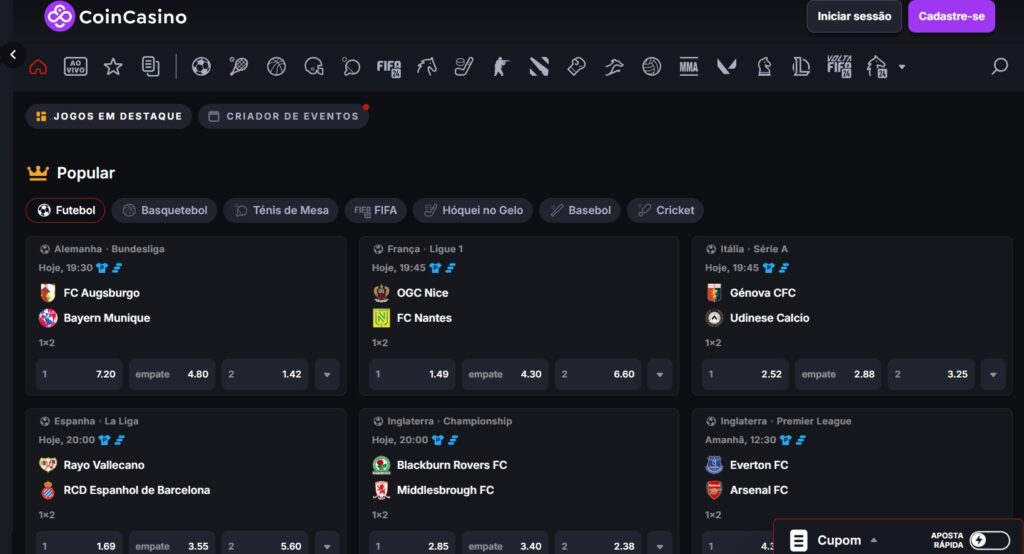Bet on empate 2.88 for Génova match
The width and height of the screenshot is (1024, 554).
pos(838,374)
